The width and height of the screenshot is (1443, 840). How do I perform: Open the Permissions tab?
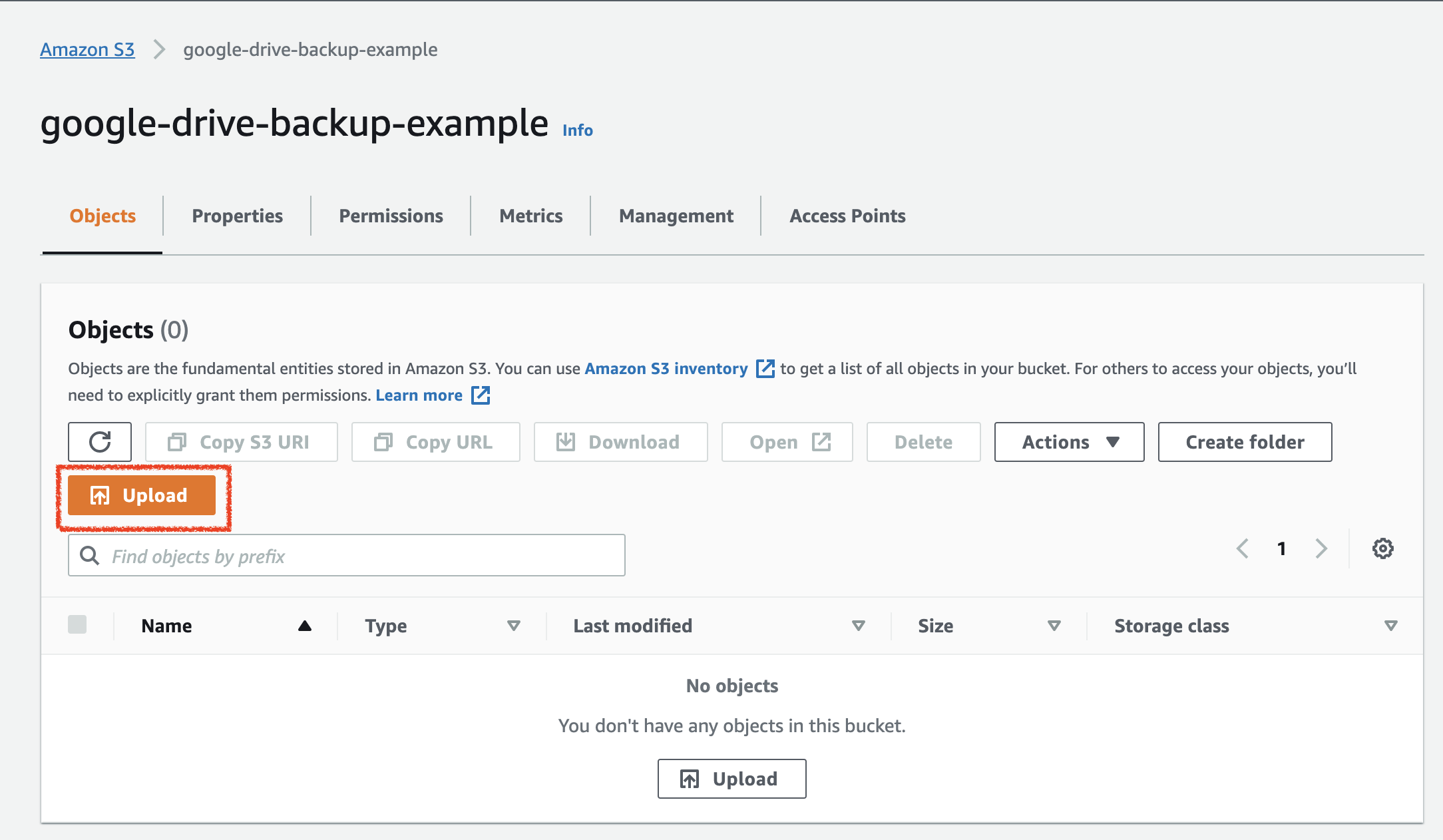point(391,216)
